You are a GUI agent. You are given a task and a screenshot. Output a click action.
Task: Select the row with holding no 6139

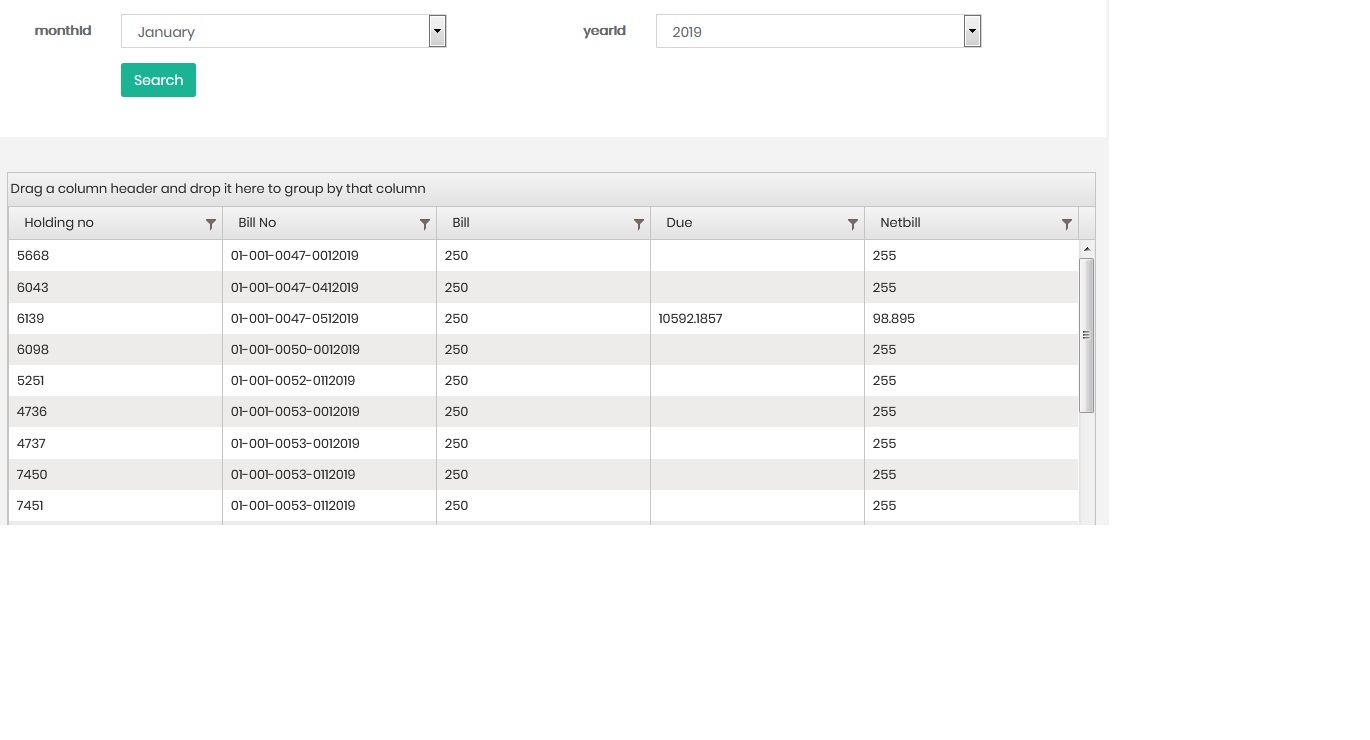[x=31, y=319]
